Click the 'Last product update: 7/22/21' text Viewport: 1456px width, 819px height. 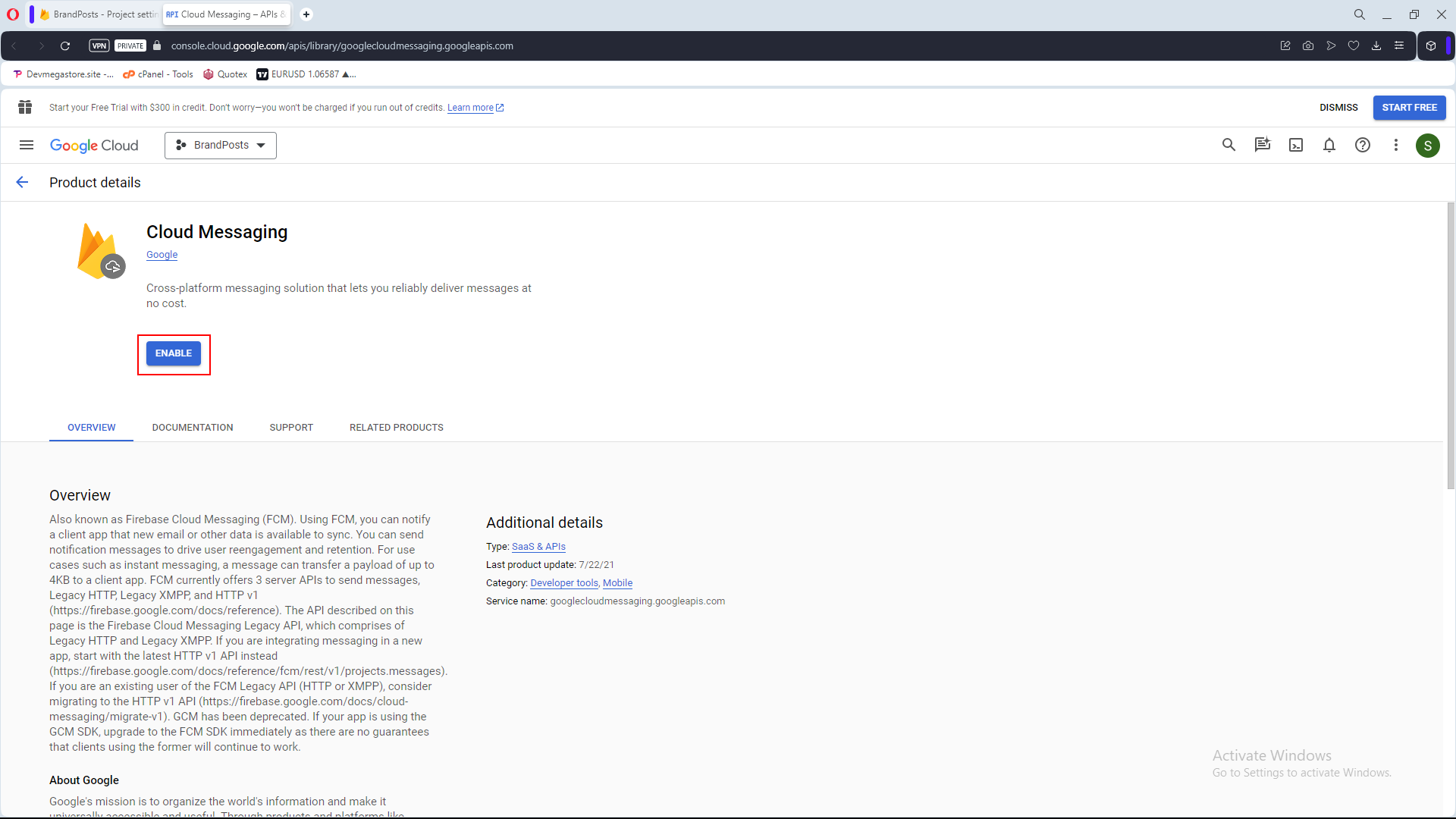550,565
